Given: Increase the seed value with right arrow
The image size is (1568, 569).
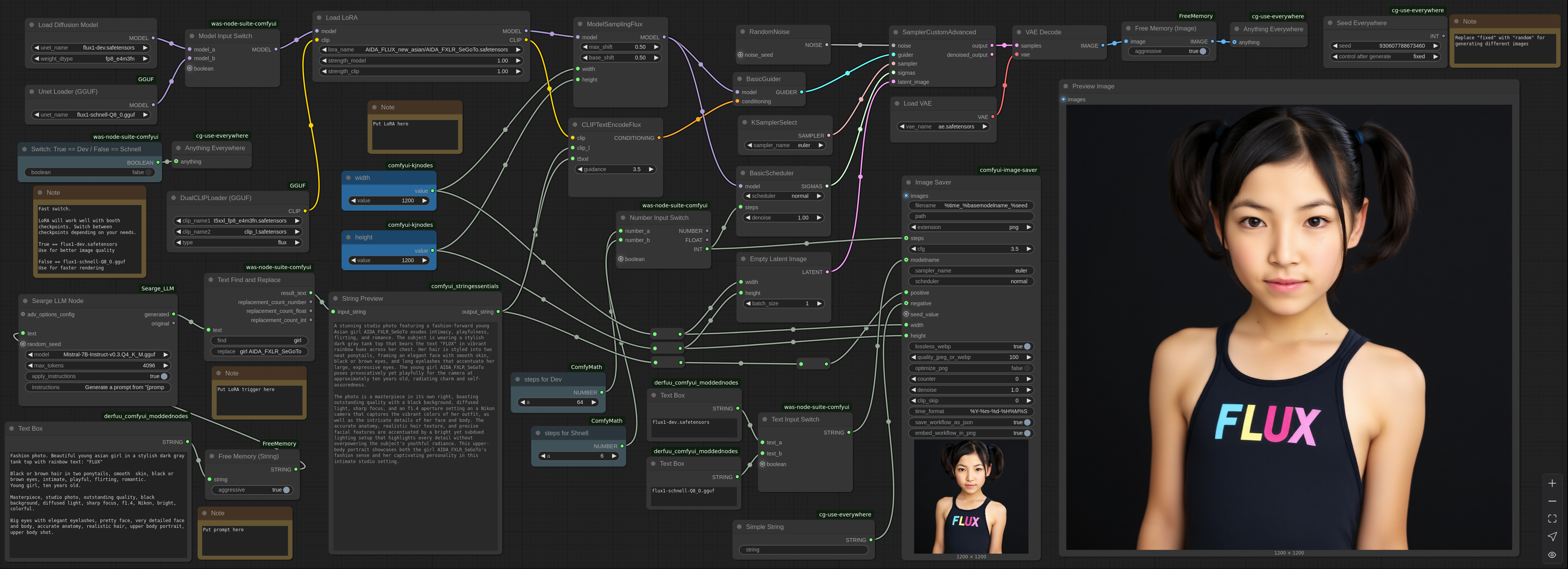Looking at the screenshot, I should click(1435, 46).
